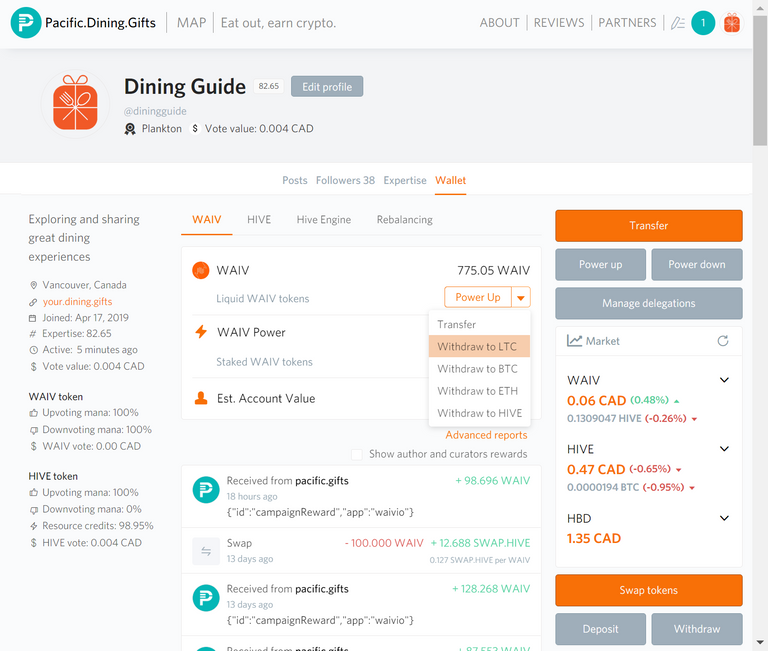768x651 pixels.
Task: Click the Deposit button
Action: (600, 629)
